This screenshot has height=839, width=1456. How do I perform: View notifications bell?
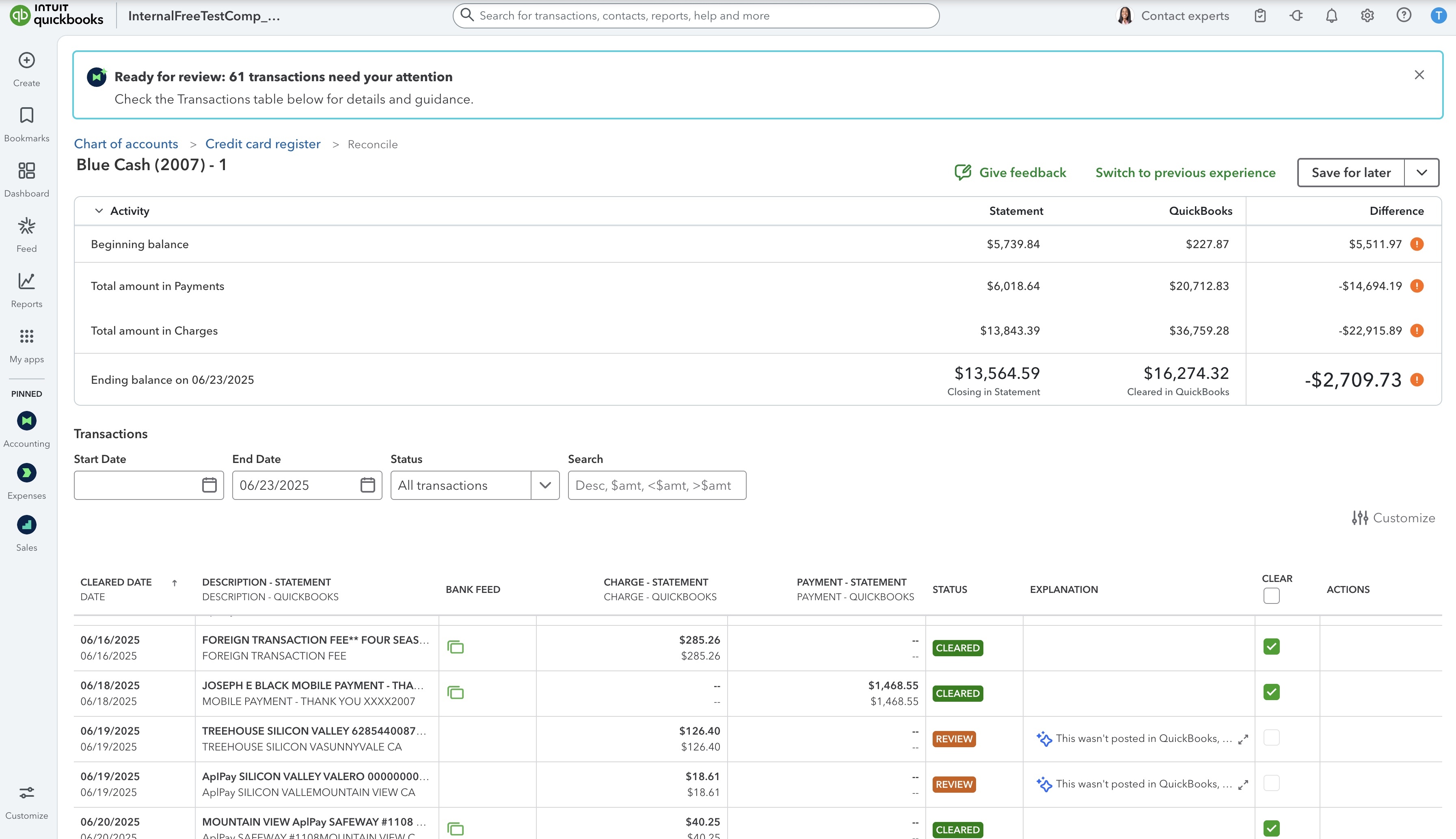point(1332,15)
